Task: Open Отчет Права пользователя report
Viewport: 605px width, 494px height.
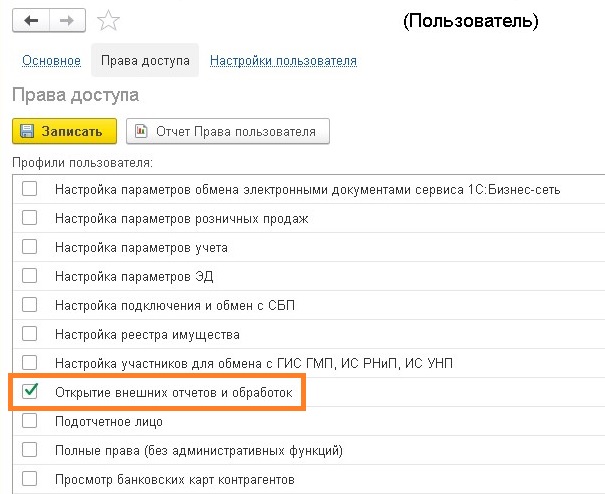Action: tap(227, 131)
